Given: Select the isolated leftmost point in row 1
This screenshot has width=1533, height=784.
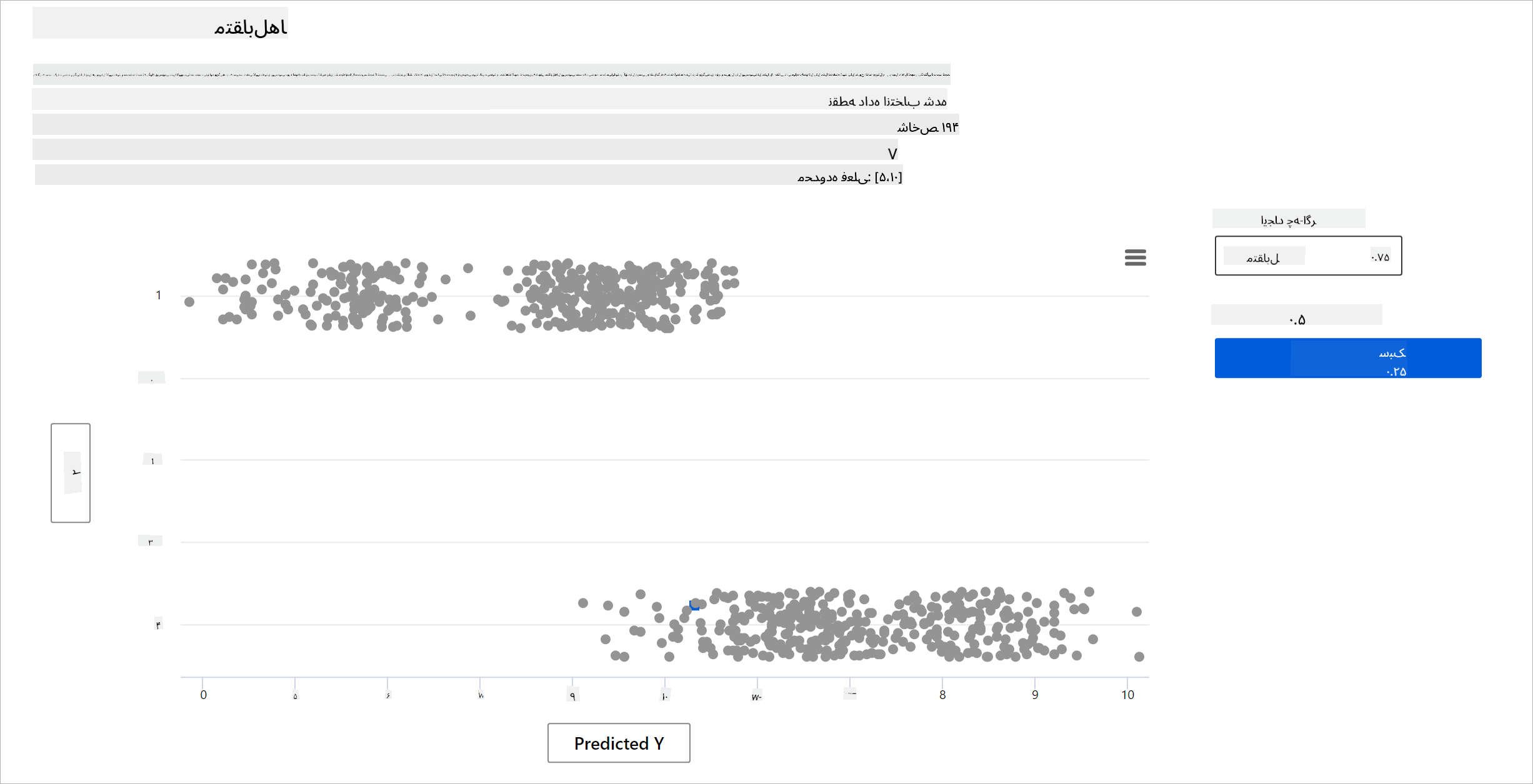Looking at the screenshot, I should click(189, 302).
